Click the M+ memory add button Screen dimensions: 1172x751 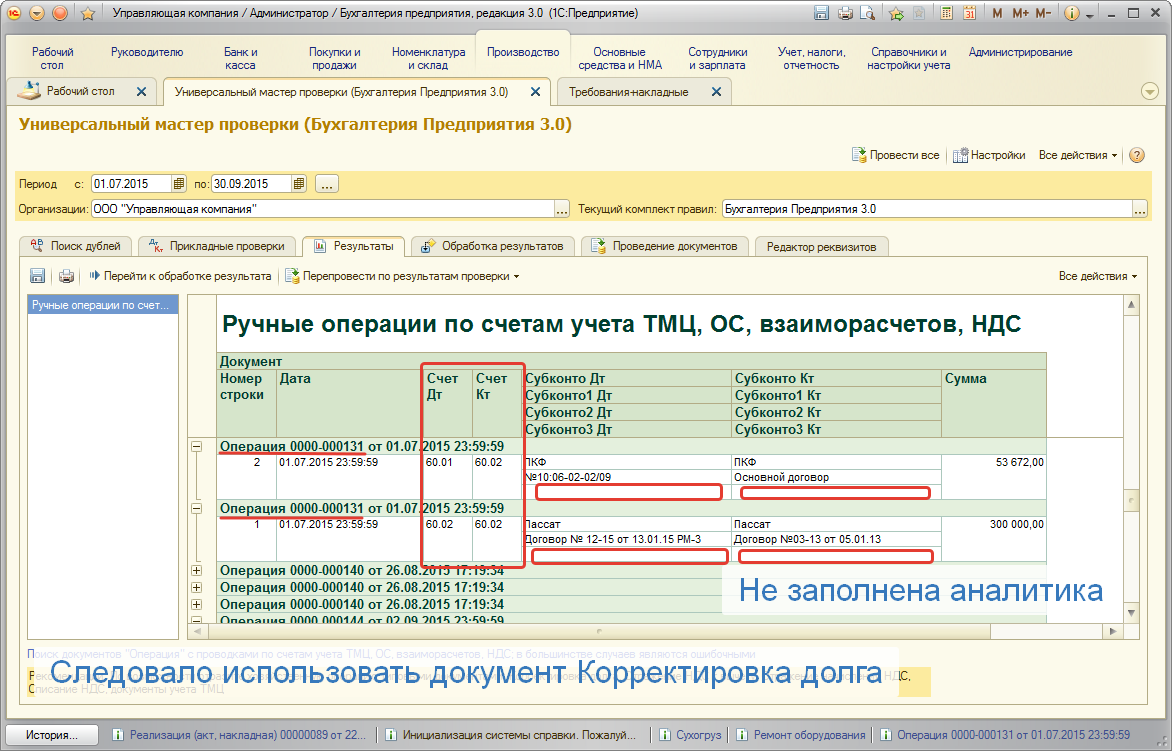point(1020,13)
